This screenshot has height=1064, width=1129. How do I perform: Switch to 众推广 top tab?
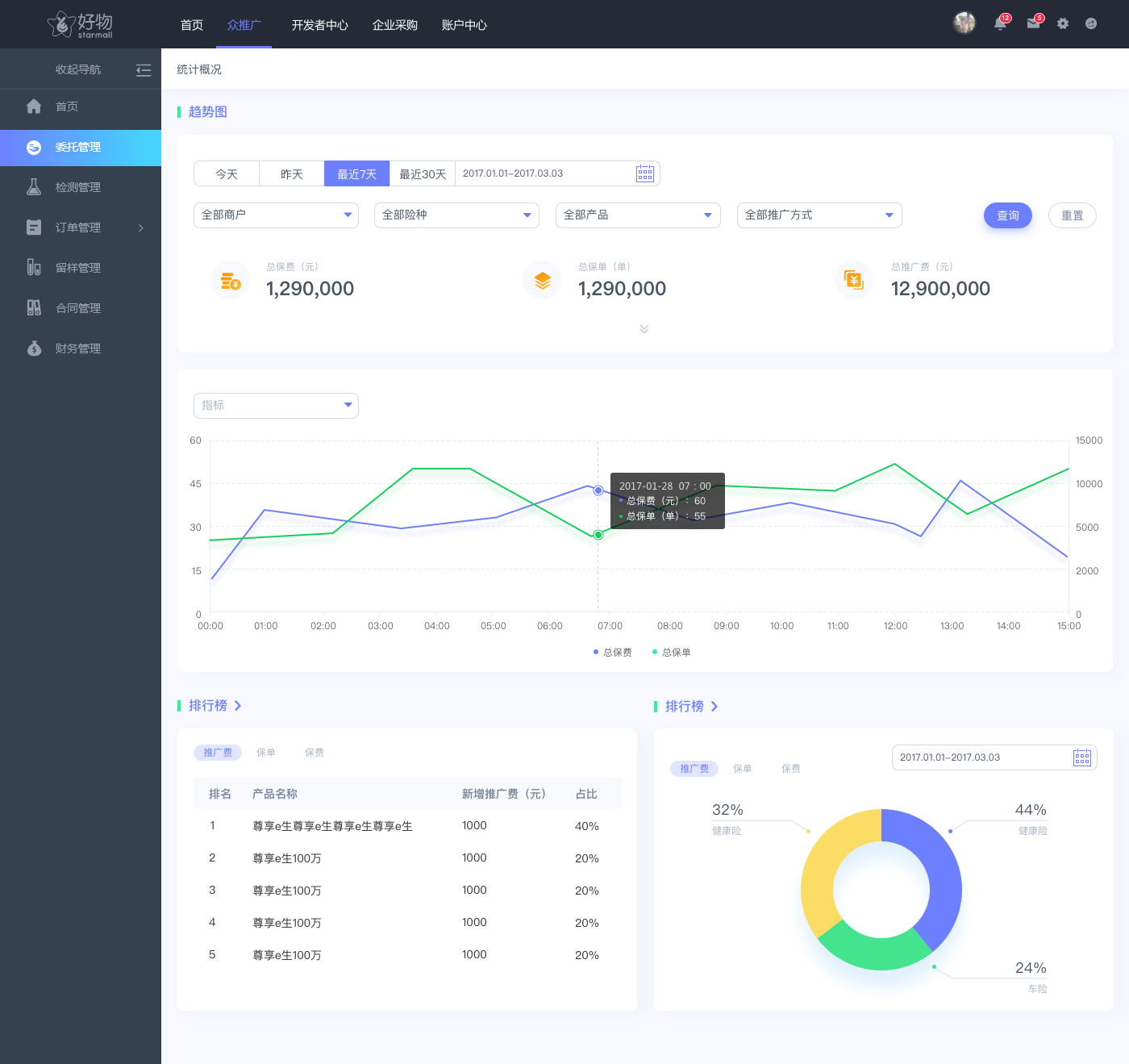point(244,25)
